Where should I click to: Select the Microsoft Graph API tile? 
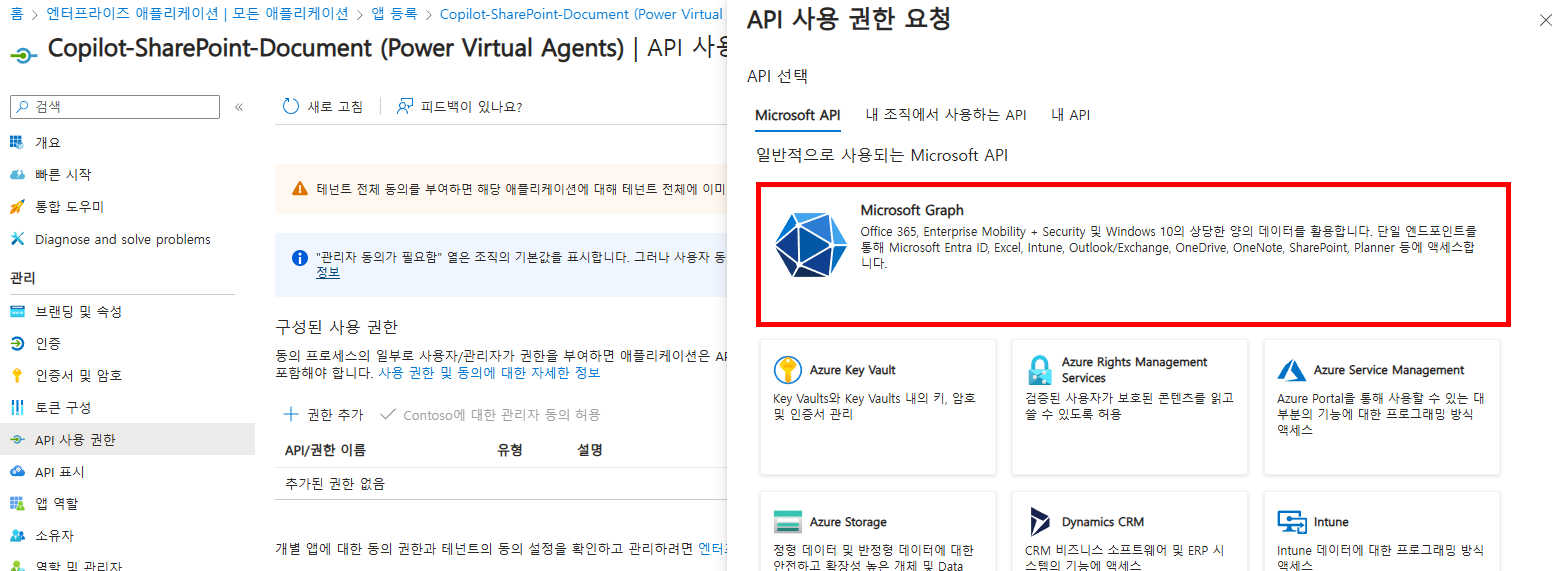click(1132, 254)
